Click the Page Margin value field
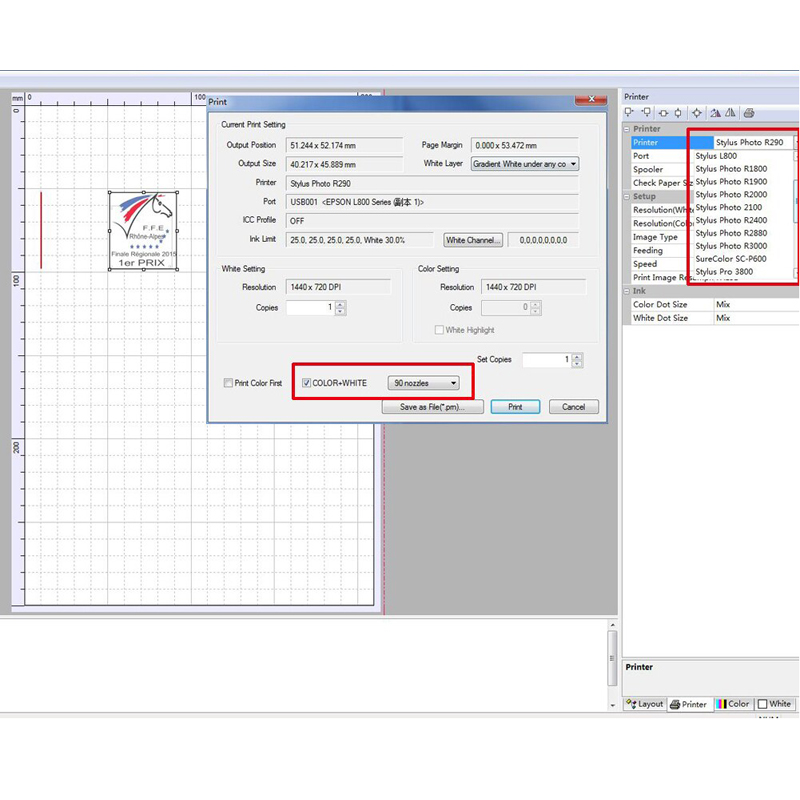The width and height of the screenshot is (800, 800). [525, 145]
